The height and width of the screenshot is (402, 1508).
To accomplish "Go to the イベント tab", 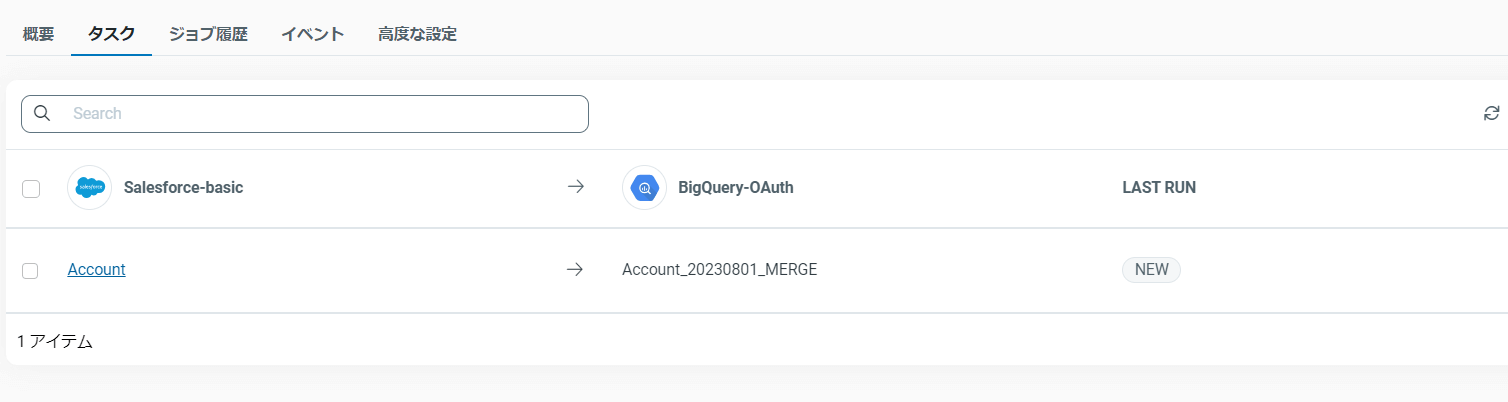I will click(312, 34).
